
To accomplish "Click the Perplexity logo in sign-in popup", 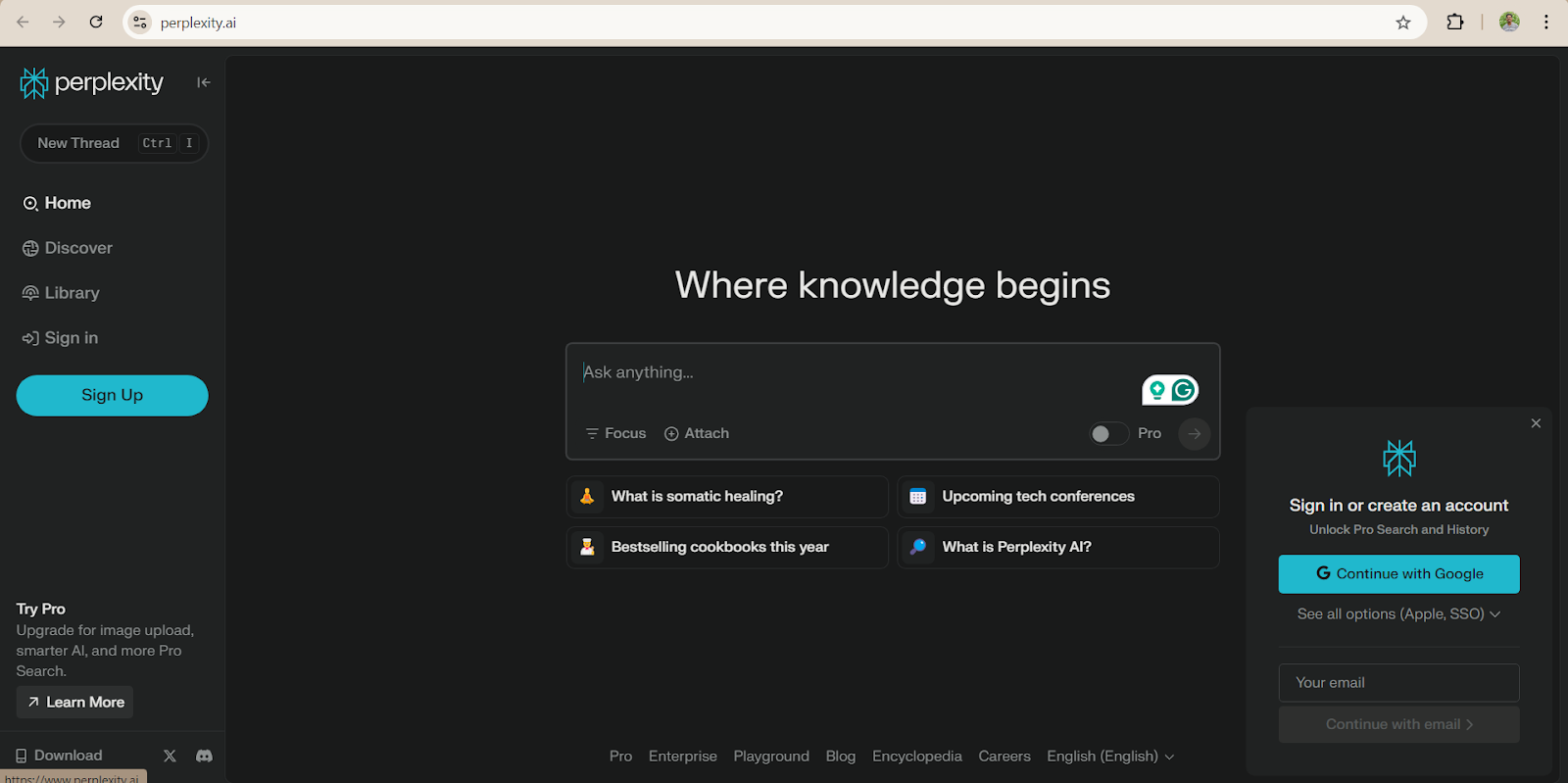I will [1399, 458].
